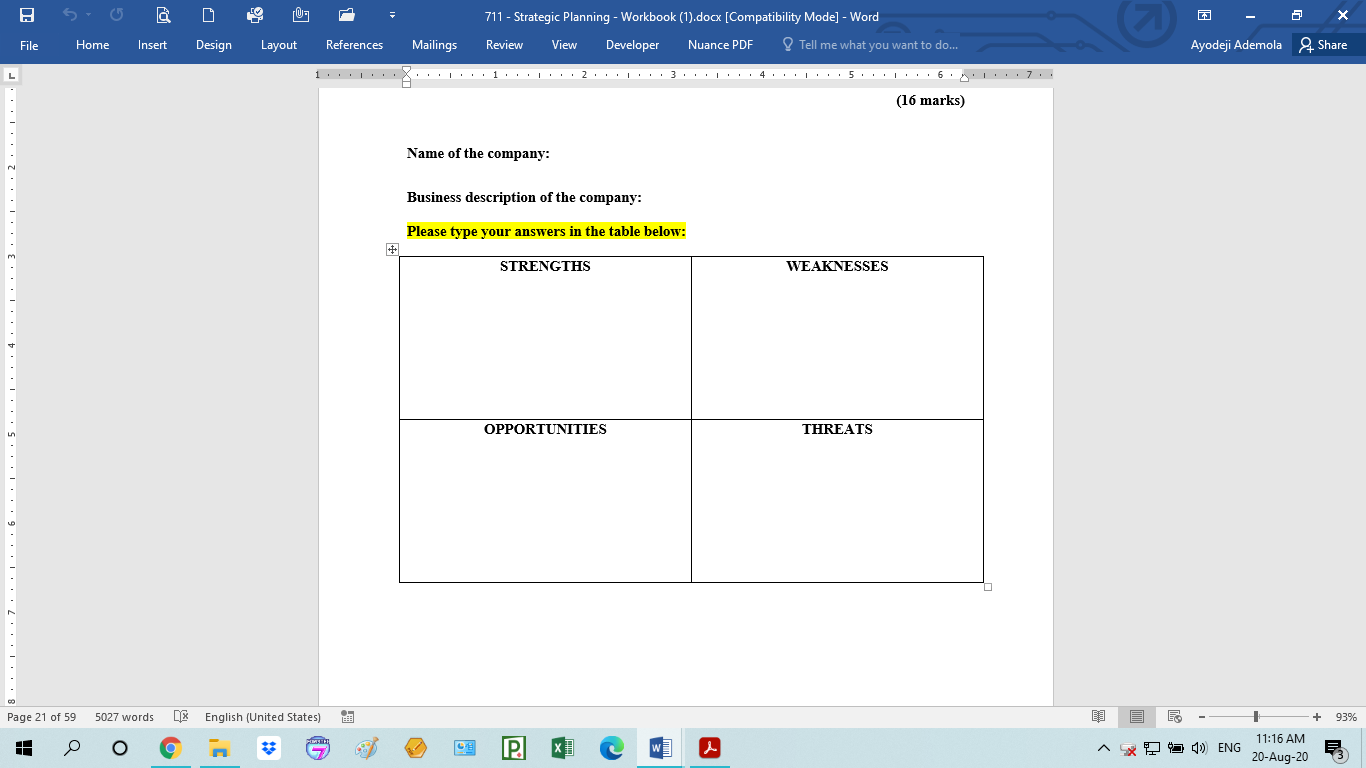Open the Customize Quick Access Toolbar menu
The height and width of the screenshot is (768, 1366).
click(392, 15)
